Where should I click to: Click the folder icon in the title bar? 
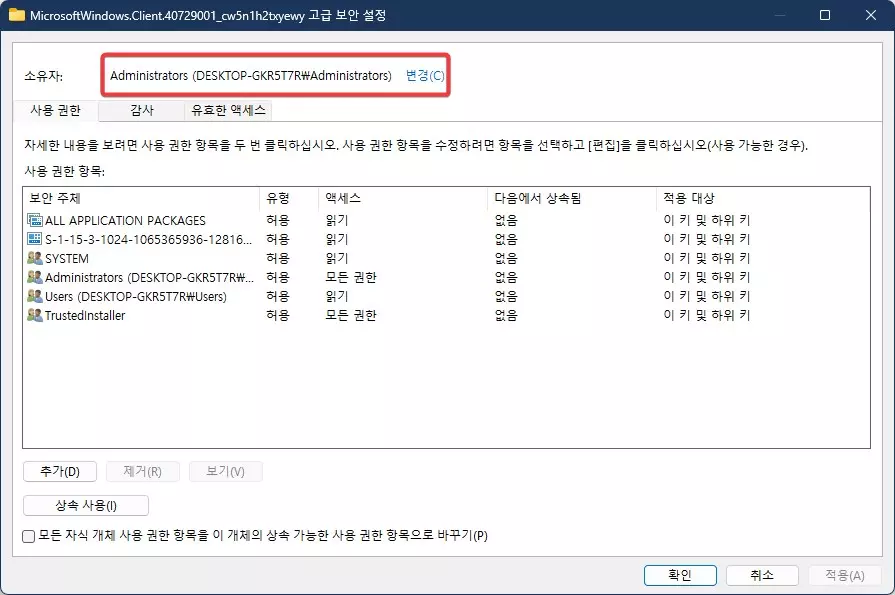pyautogui.click(x=17, y=15)
